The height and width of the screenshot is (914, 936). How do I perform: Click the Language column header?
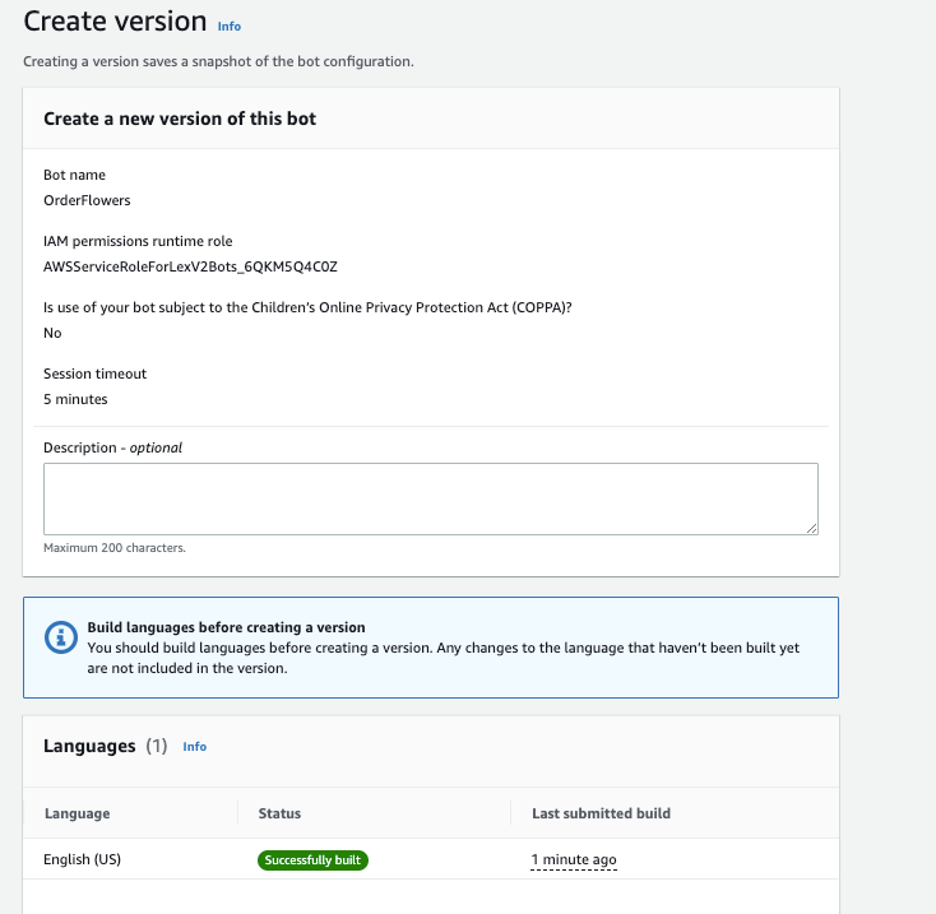[x=78, y=813]
